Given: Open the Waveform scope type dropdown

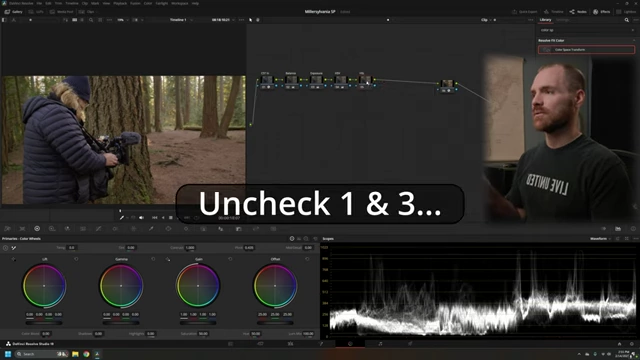Looking at the screenshot, I should coord(600,239).
